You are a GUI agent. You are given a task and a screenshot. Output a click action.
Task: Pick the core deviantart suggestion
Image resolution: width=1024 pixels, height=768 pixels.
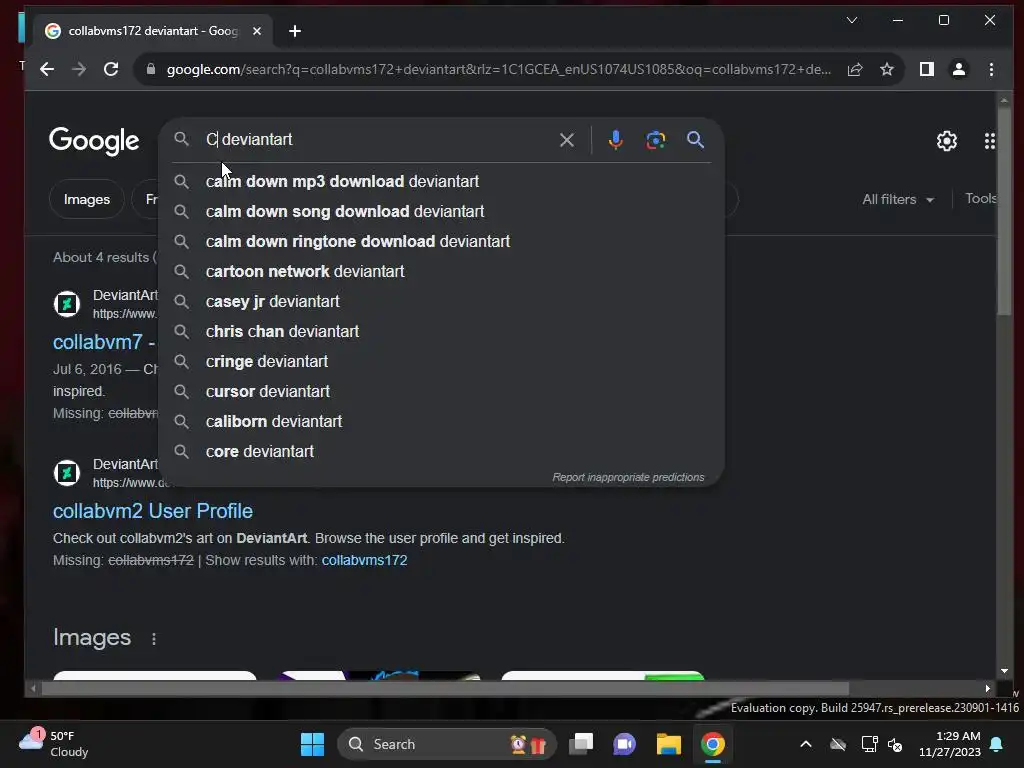pyautogui.click(x=441, y=452)
